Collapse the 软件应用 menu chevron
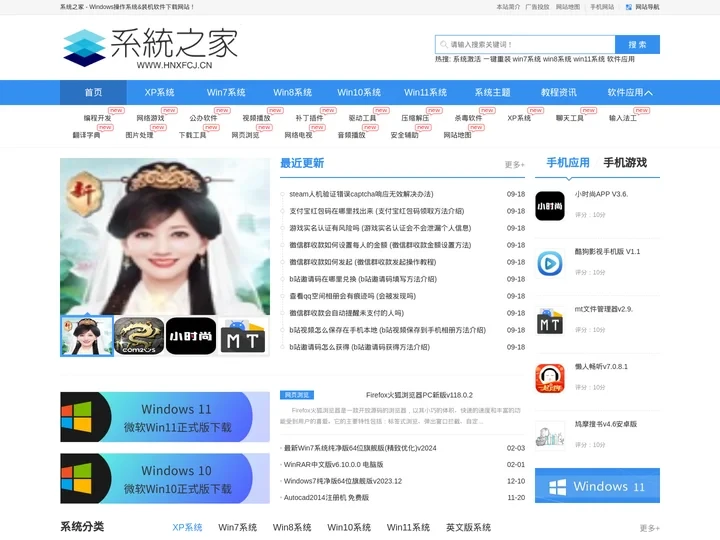Image resolution: width=720 pixels, height=540 pixels. pyautogui.click(x=648, y=93)
